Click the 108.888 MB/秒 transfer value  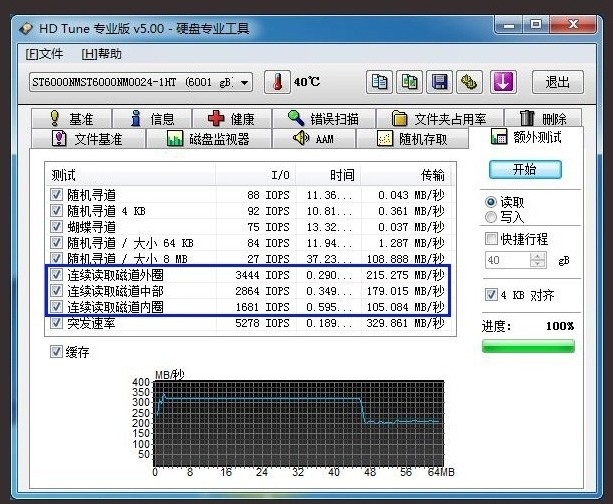pos(405,259)
